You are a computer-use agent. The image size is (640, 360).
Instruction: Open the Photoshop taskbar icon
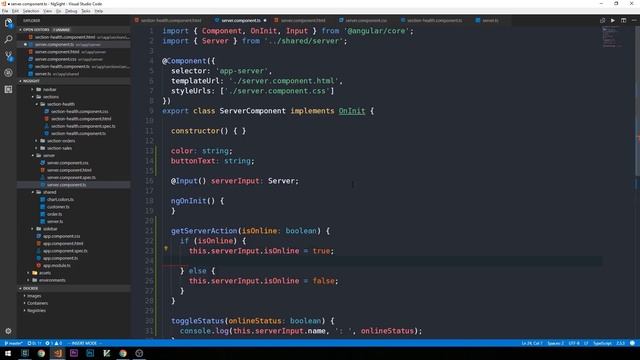(90, 353)
